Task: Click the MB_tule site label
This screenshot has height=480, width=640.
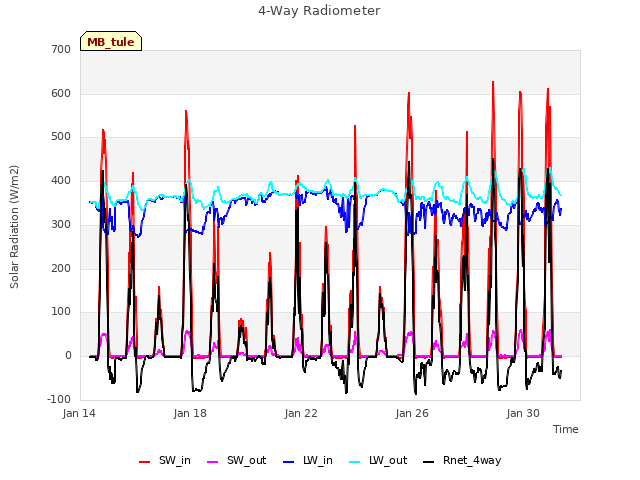Action: click(111, 41)
